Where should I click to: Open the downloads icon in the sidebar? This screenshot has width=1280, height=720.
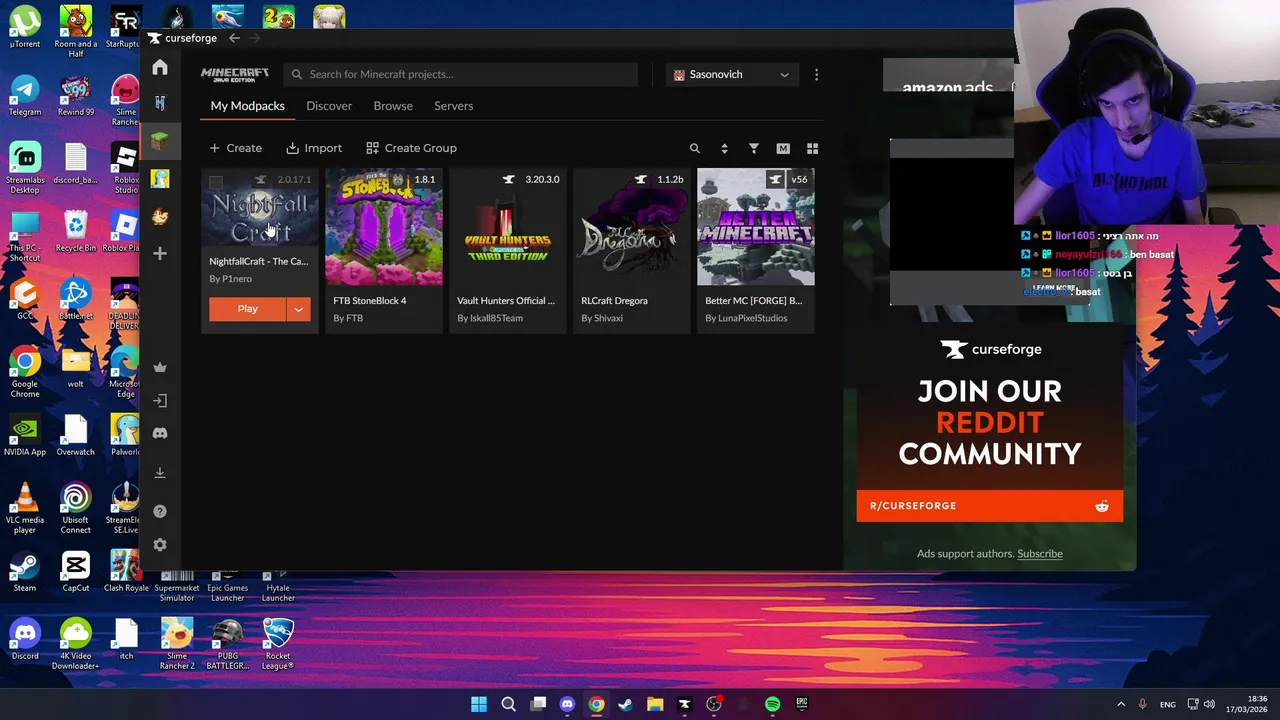point(160,473)
